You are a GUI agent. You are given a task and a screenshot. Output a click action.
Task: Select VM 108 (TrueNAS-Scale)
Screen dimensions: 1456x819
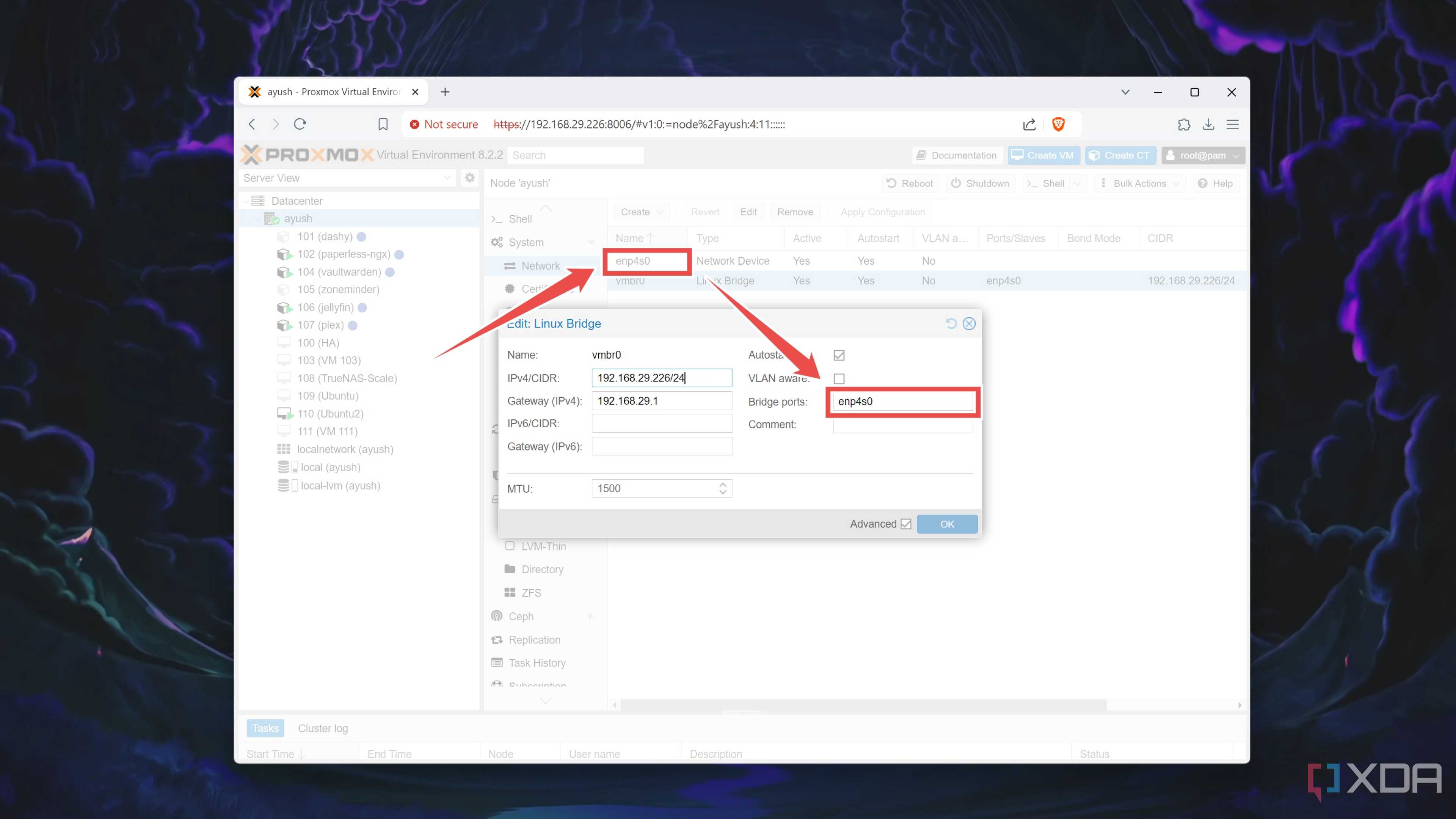coord(347,378)
